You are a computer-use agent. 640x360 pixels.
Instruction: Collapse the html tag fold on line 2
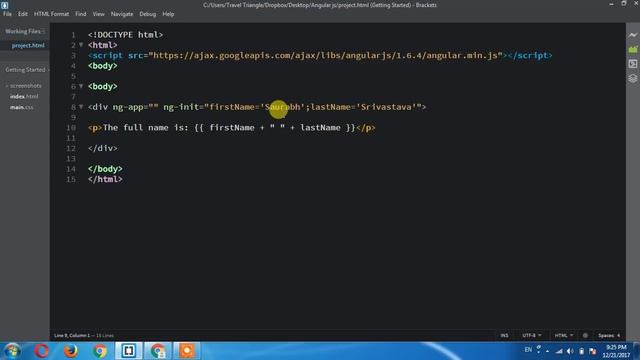(81, 45)
